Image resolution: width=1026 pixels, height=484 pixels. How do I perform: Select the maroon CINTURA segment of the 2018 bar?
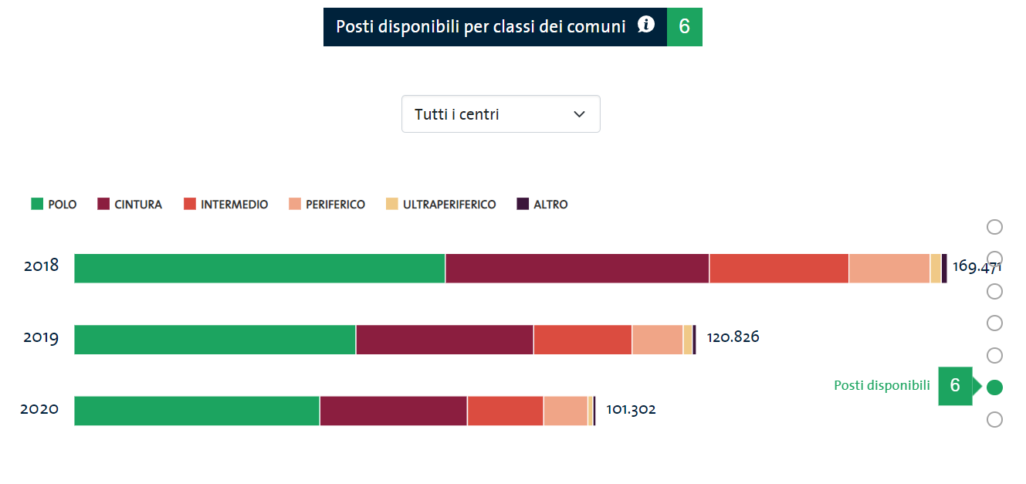click(577, 268)
